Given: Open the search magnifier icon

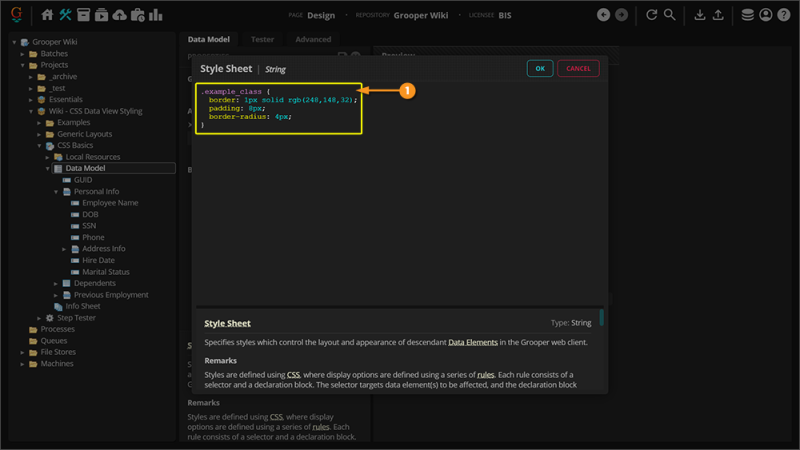Looking at the screenshot, I should coord(670,15).
